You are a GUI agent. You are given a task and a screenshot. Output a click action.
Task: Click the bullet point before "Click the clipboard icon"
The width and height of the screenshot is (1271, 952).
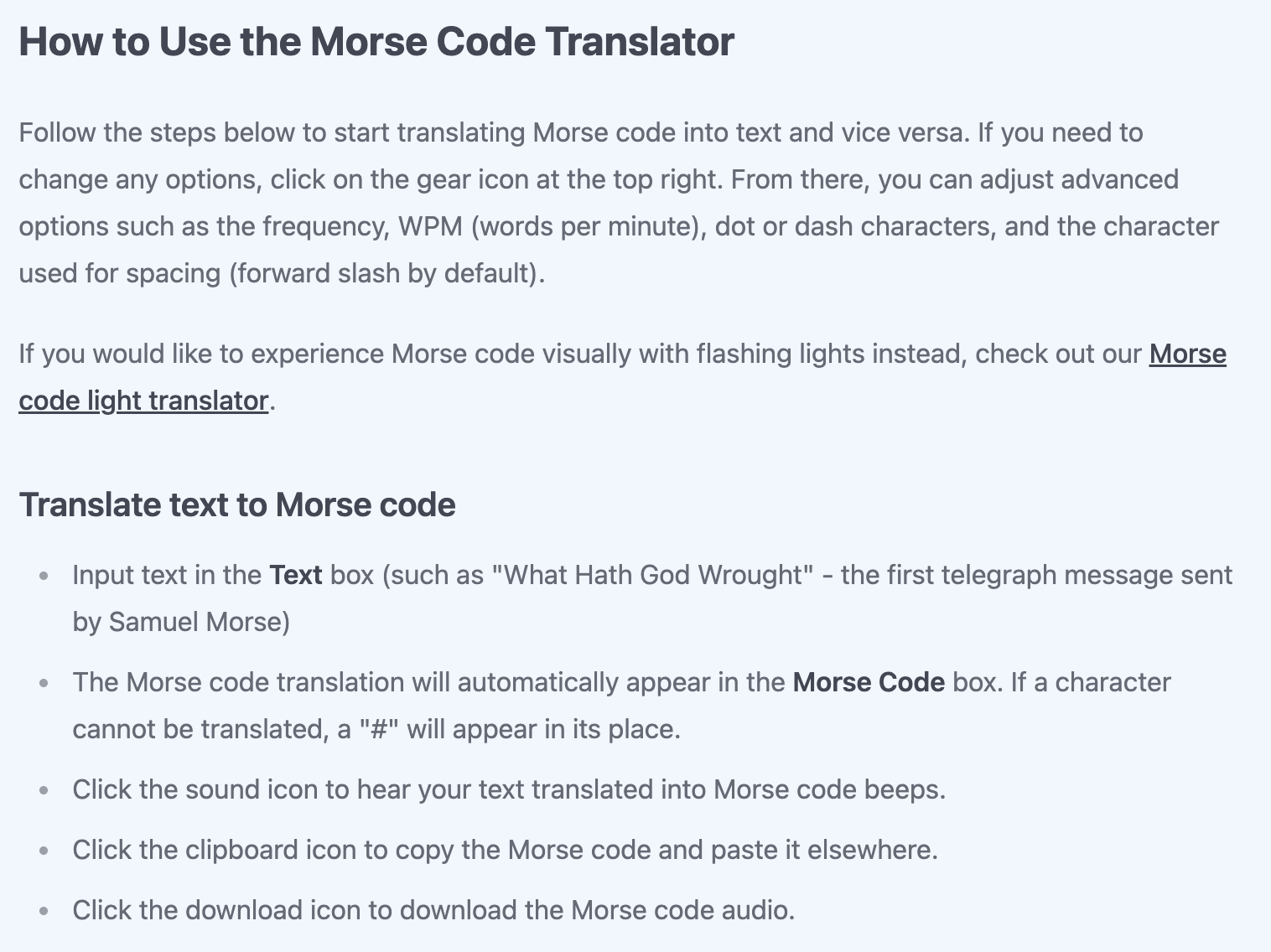click(44, 851)
